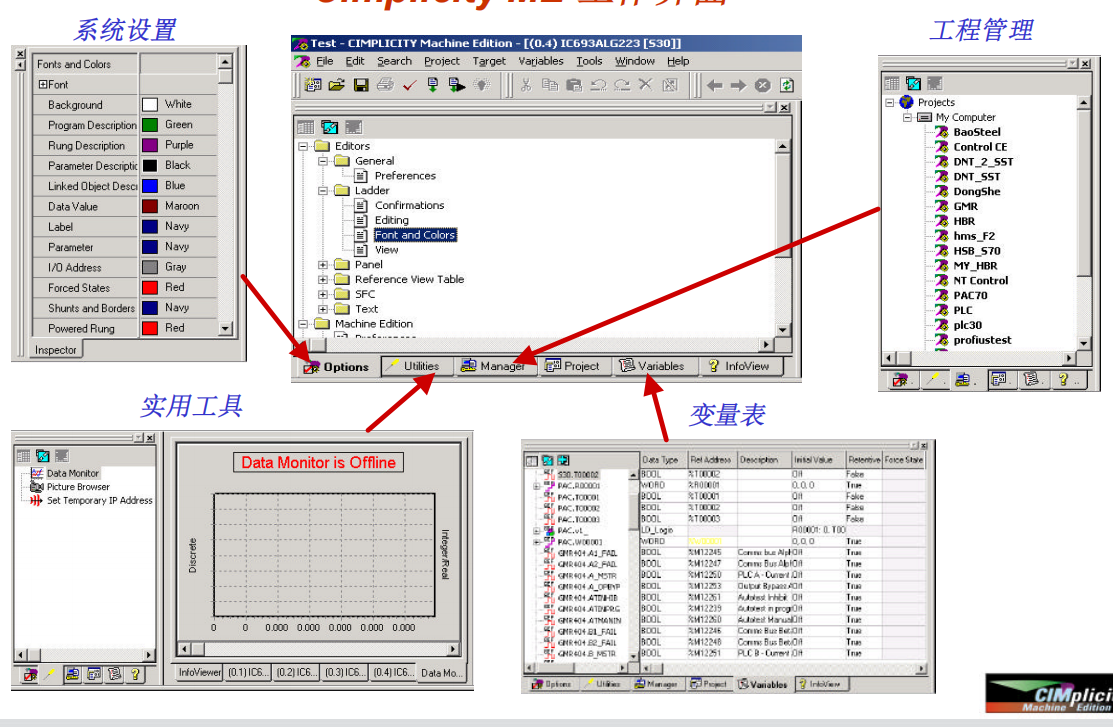
Task: Click the Maroon Data Value color swatch
Action: (150, 206)
